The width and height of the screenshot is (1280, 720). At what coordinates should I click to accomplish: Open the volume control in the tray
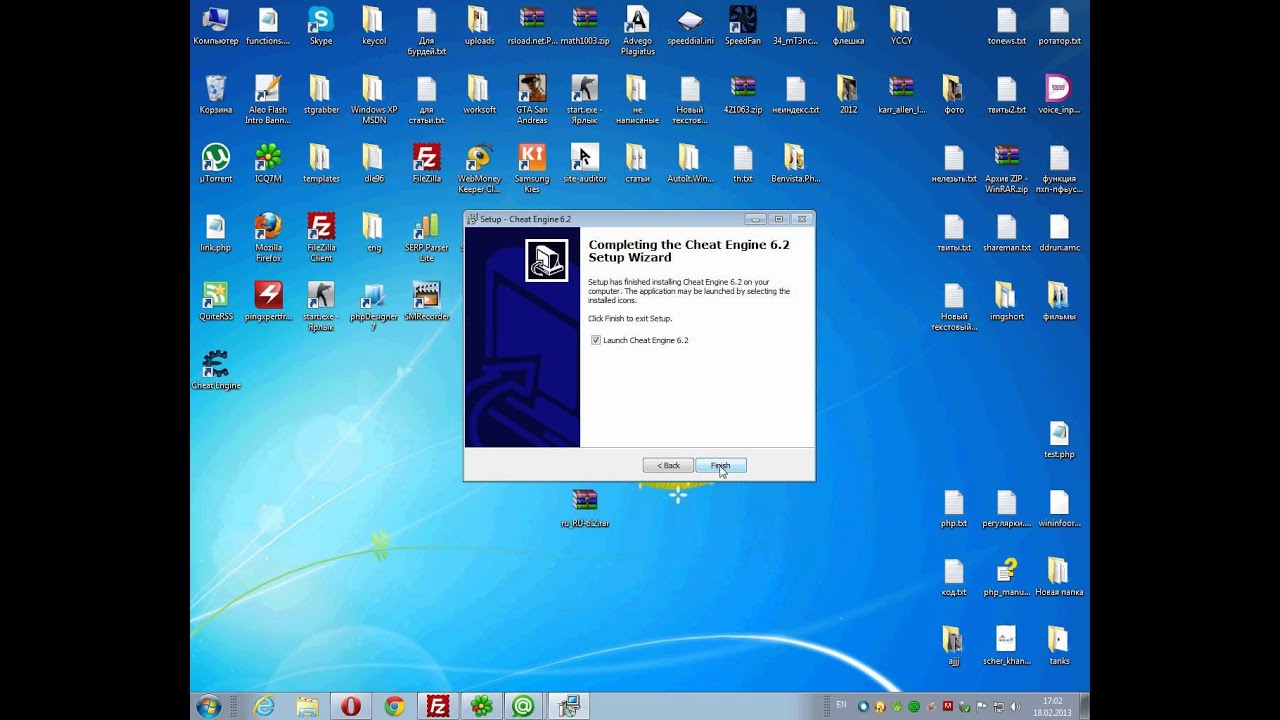coord(1014,706)
